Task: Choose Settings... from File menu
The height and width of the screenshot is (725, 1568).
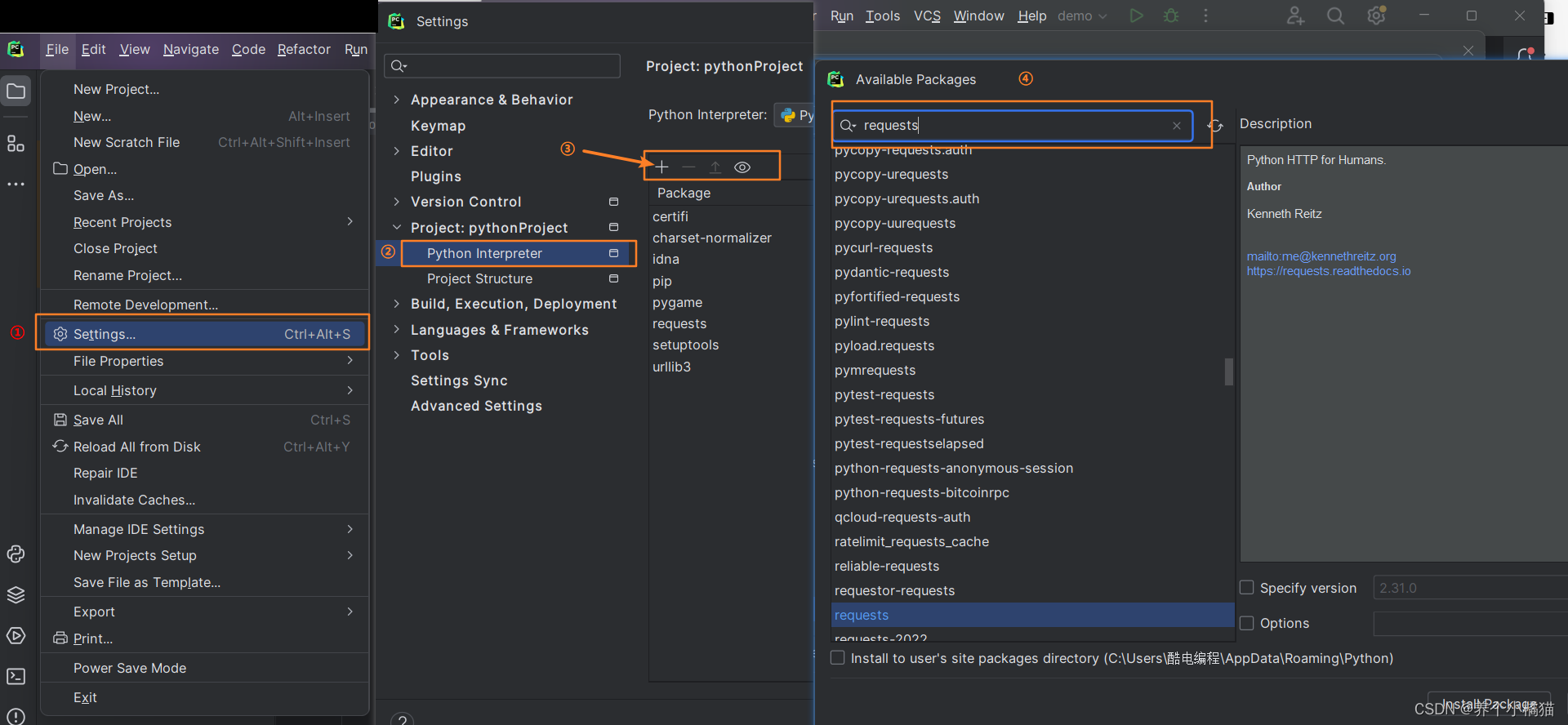Action: [204, 334]
